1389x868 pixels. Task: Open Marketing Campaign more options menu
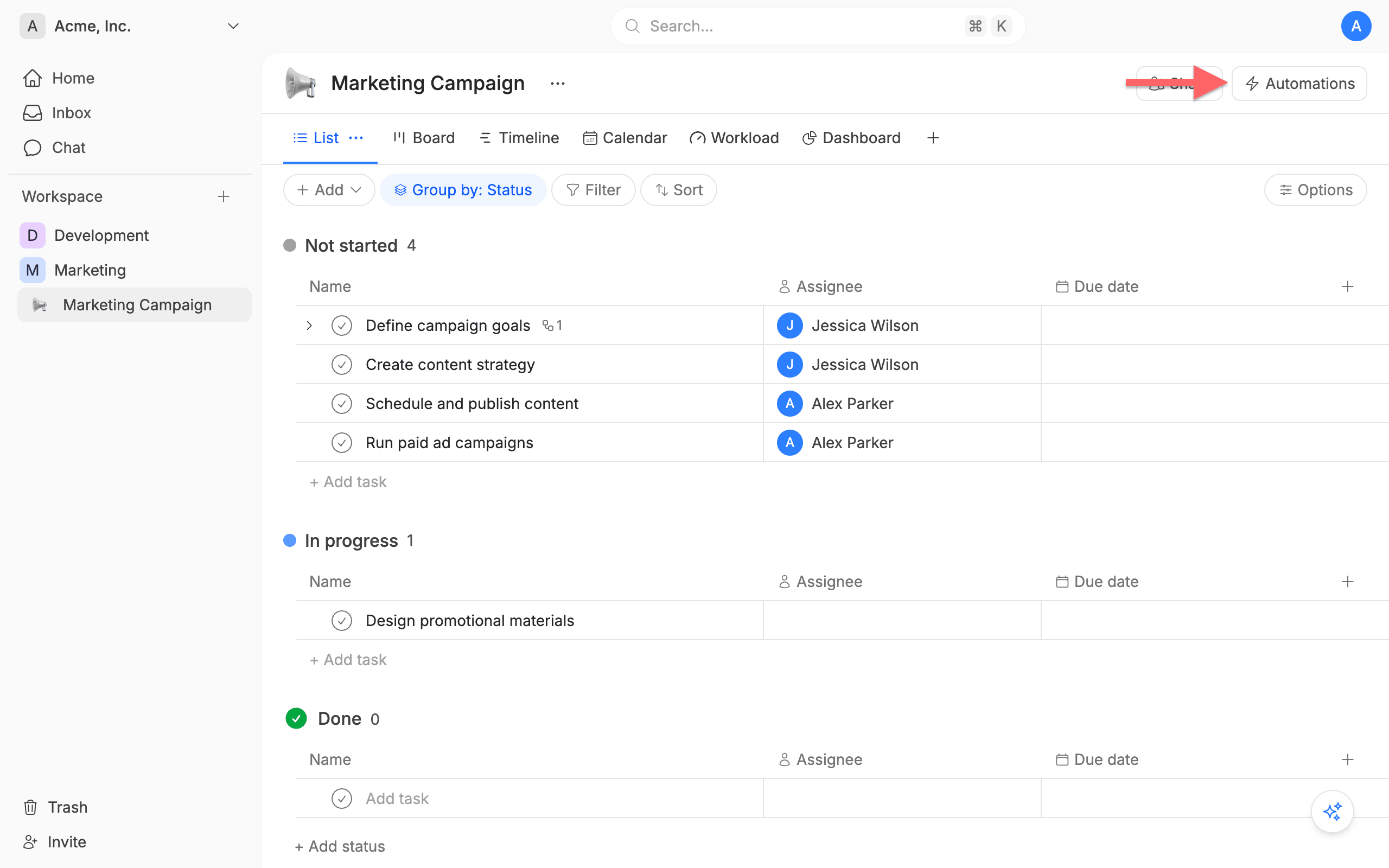coord(557,84)
